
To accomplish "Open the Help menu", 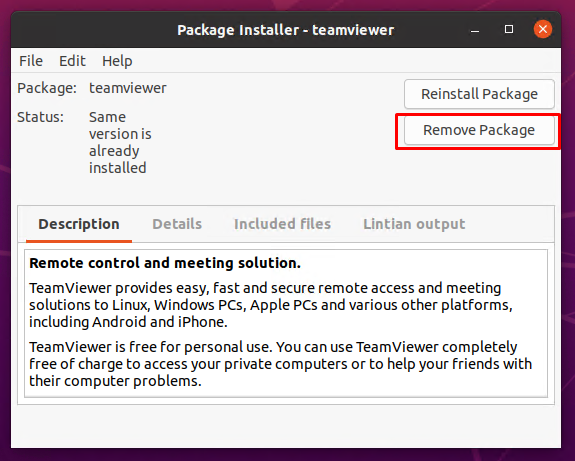I will tap(117, 61).
